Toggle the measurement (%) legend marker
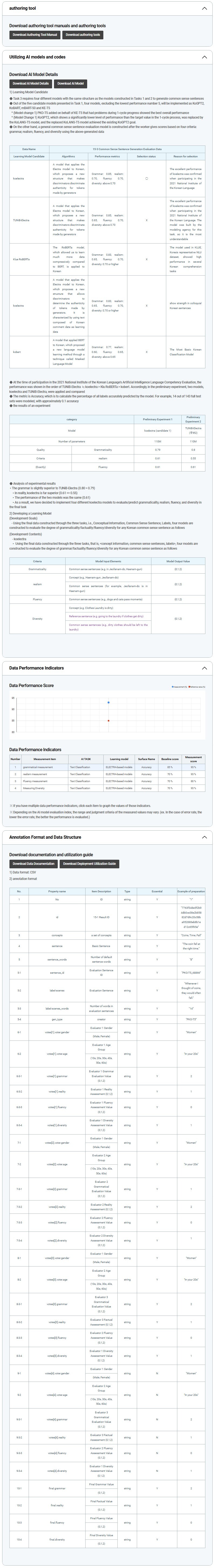The height and width of the screenshot is (1568, 214). tap(173, 687)
